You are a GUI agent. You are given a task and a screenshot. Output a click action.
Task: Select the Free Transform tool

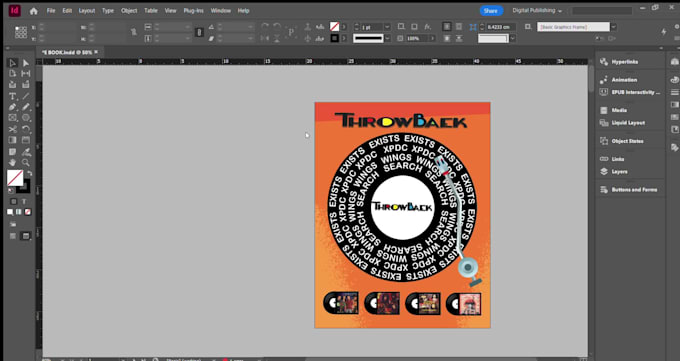click(x=26, y=129)
